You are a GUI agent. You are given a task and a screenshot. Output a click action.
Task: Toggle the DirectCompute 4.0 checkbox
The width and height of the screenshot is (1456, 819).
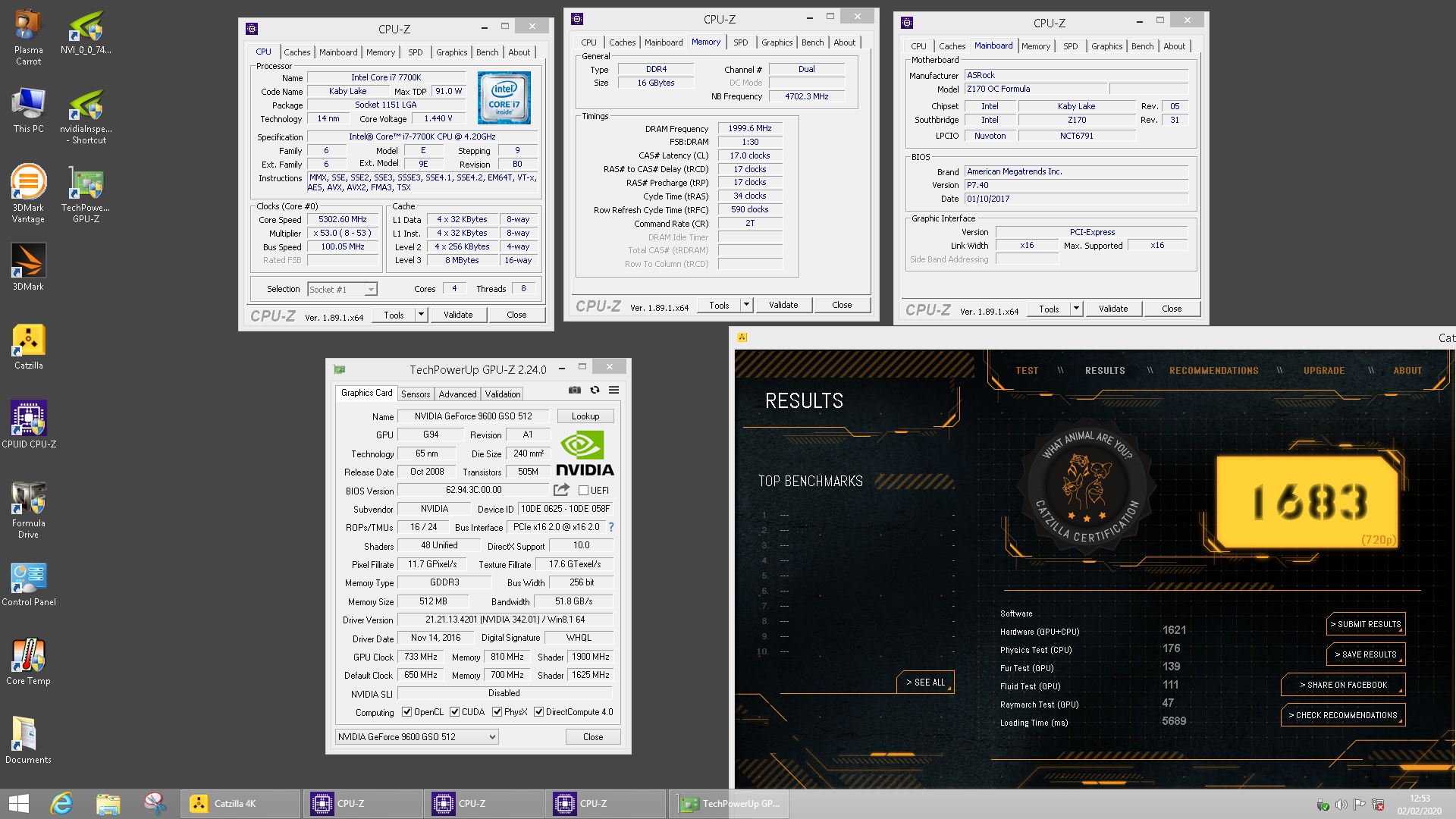(538, 712)
